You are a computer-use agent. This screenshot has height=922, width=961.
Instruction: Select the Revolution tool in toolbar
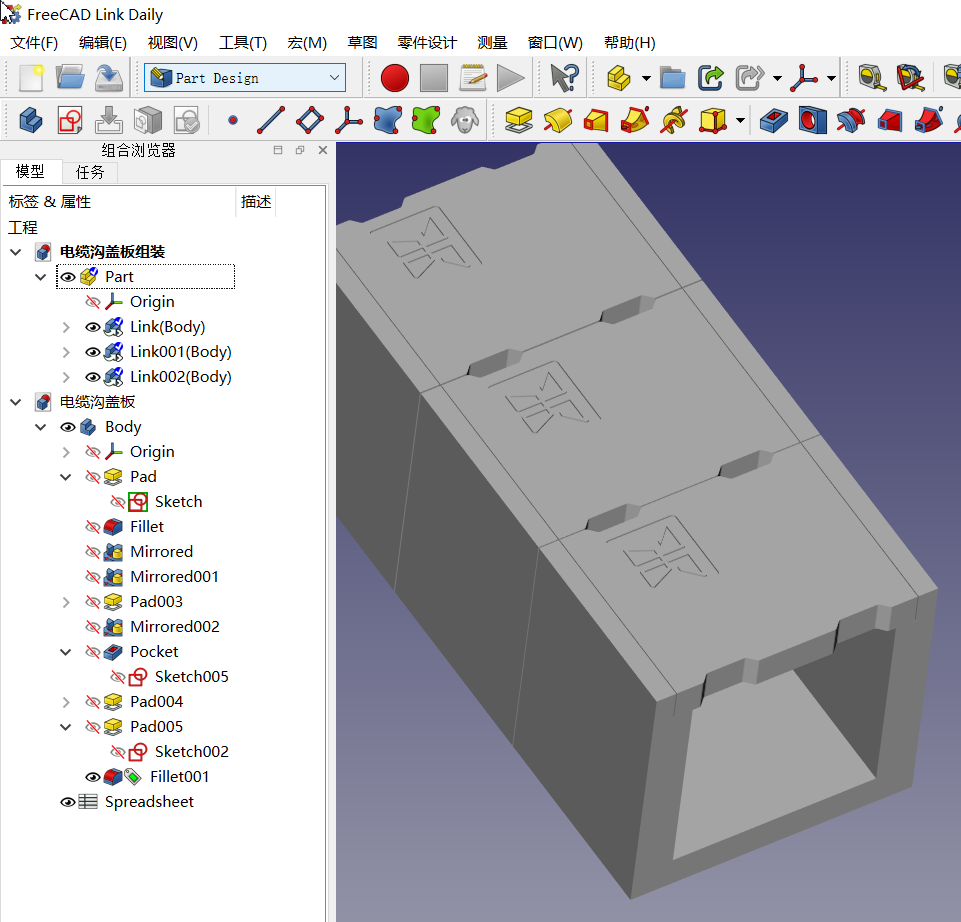[557, 121]
